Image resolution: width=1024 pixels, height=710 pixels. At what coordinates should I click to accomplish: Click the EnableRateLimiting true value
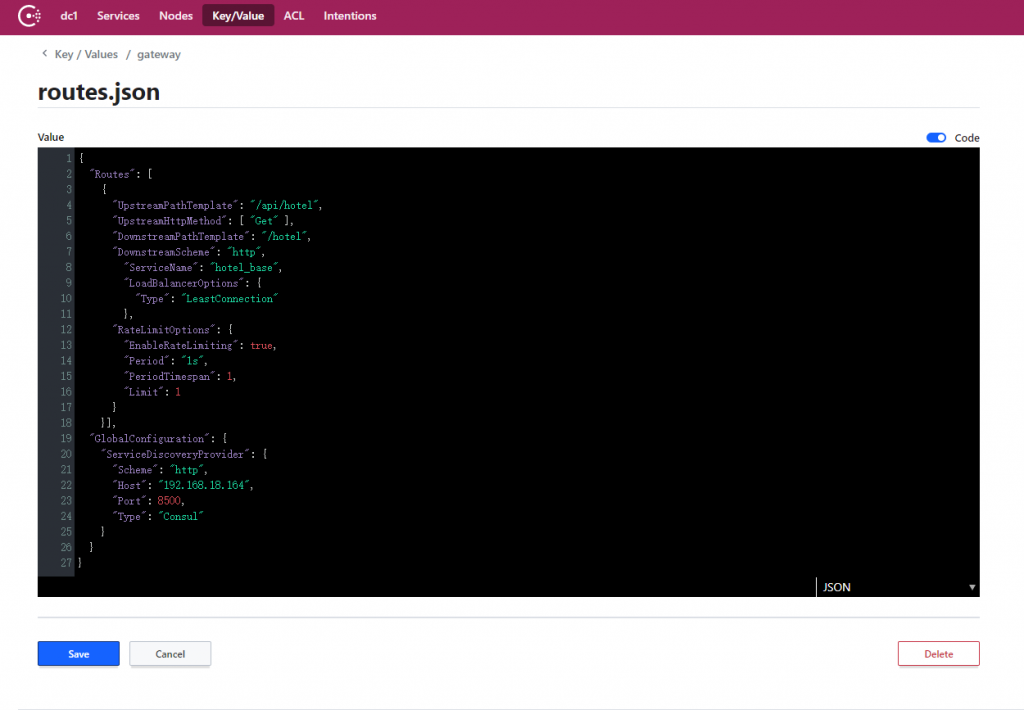coord(262,345)
